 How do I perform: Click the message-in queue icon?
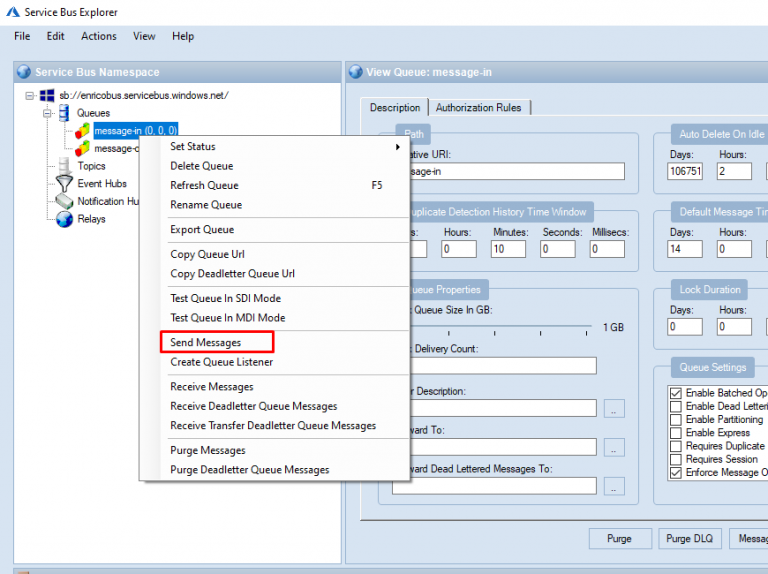coord(83,131)
